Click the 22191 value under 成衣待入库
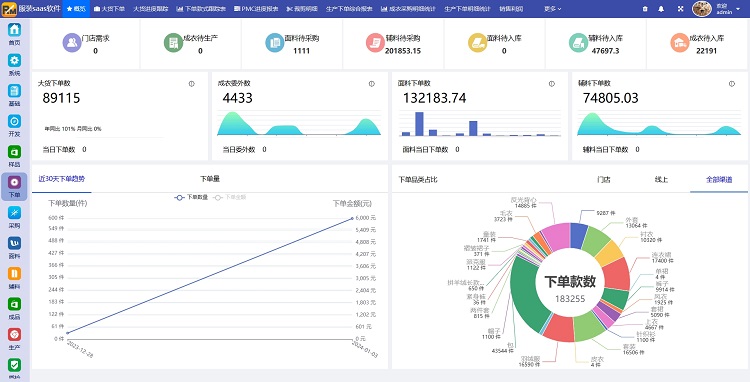The height and width of the screenshot is (382, 750). pos(706,51)
